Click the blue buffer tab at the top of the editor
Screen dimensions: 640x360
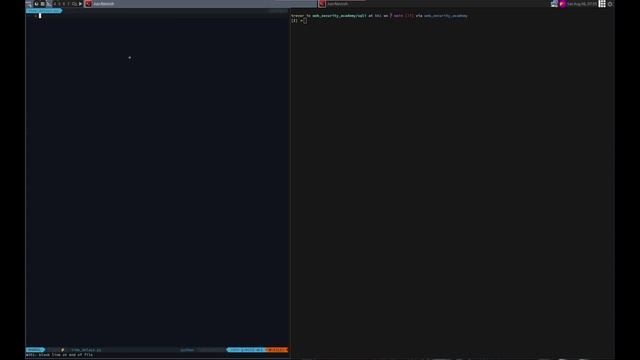click(44, 11)
